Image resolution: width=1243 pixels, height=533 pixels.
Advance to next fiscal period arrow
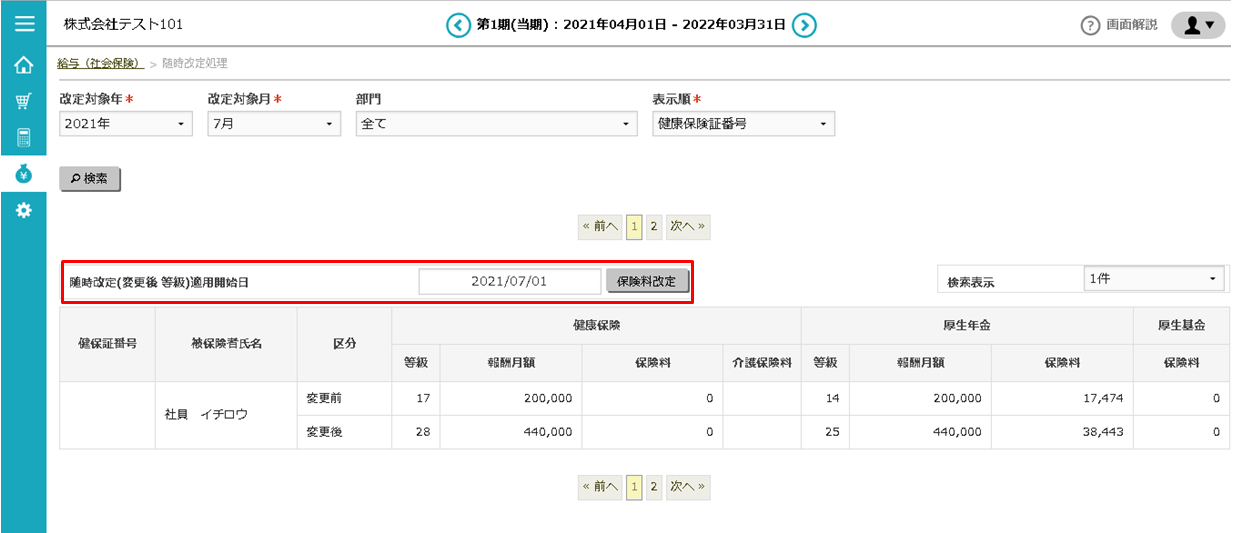coord(804,25)
